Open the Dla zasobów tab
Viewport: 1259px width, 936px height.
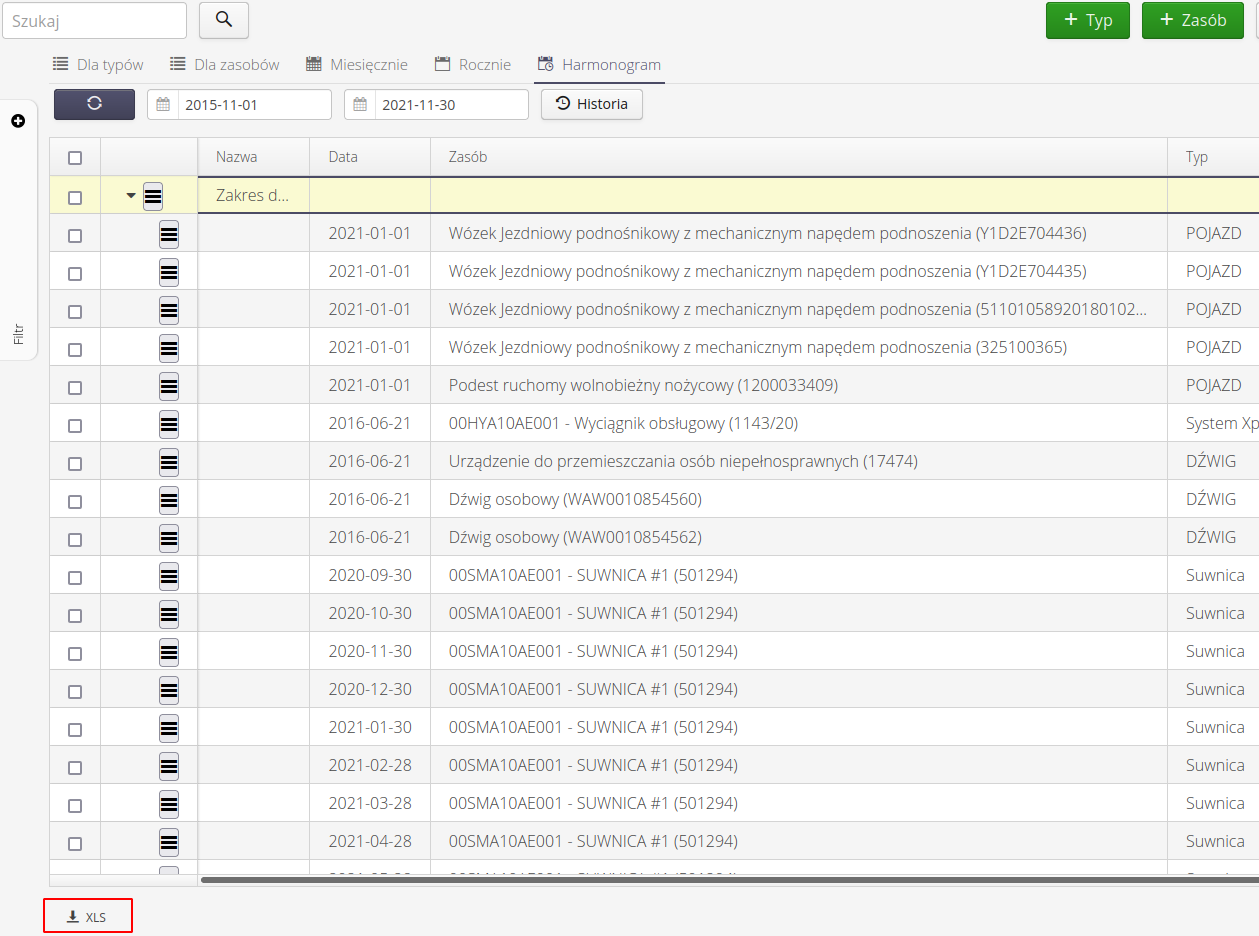[224, 65]
